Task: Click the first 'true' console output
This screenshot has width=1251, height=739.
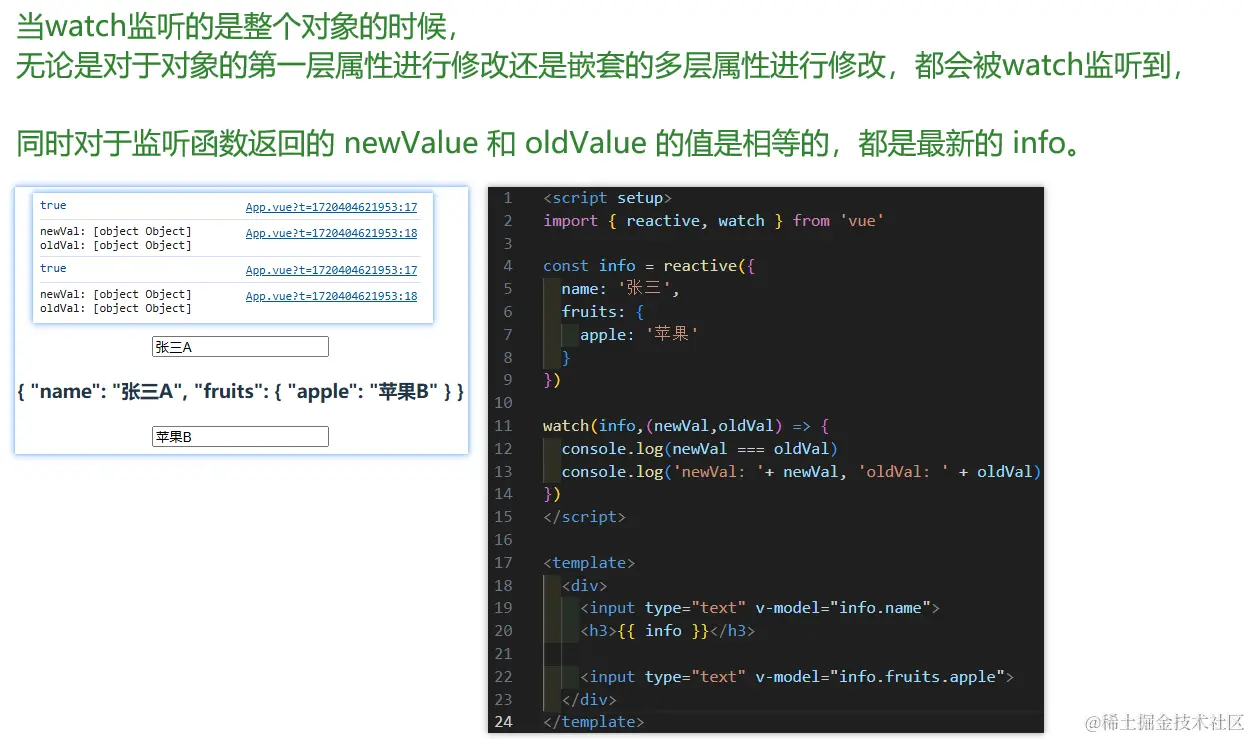Action: 53,206
